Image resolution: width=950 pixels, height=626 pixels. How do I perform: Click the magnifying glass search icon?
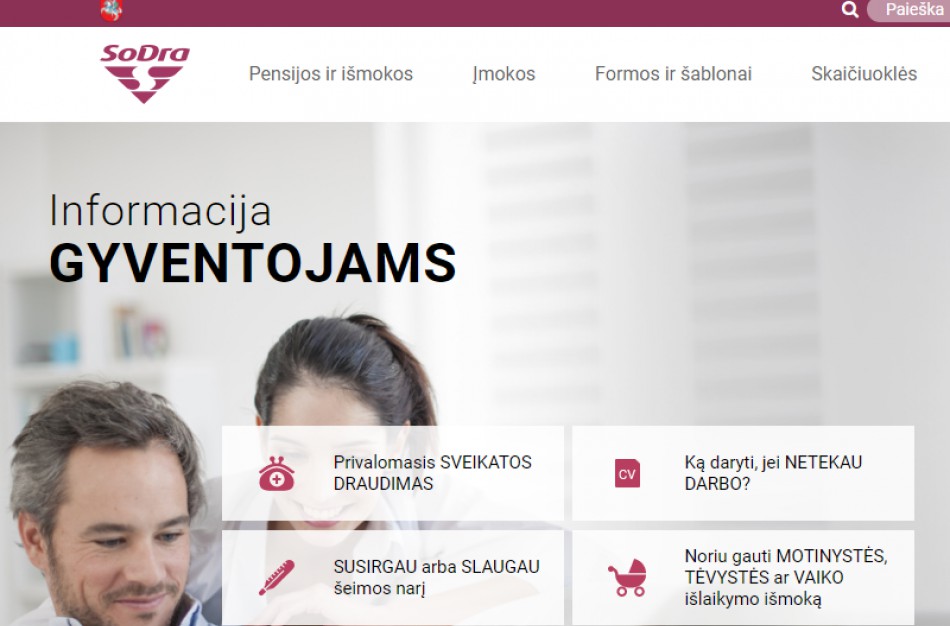point(850,10)
